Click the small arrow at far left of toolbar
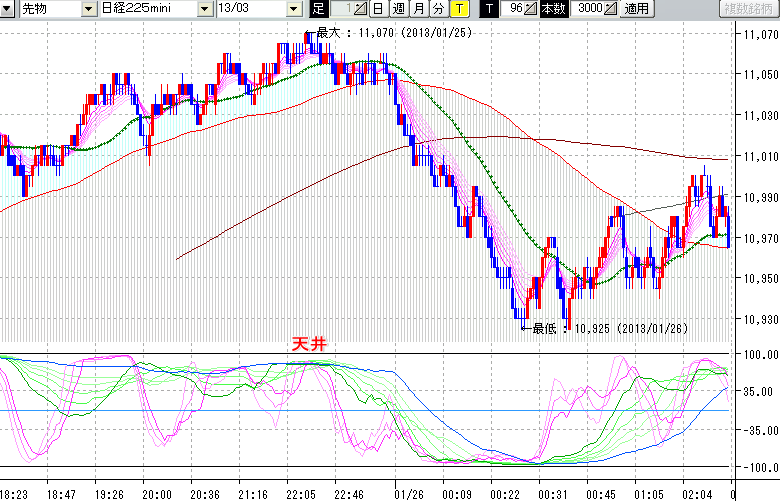This screenshot has width=780, height=501. tap(8, 9)
